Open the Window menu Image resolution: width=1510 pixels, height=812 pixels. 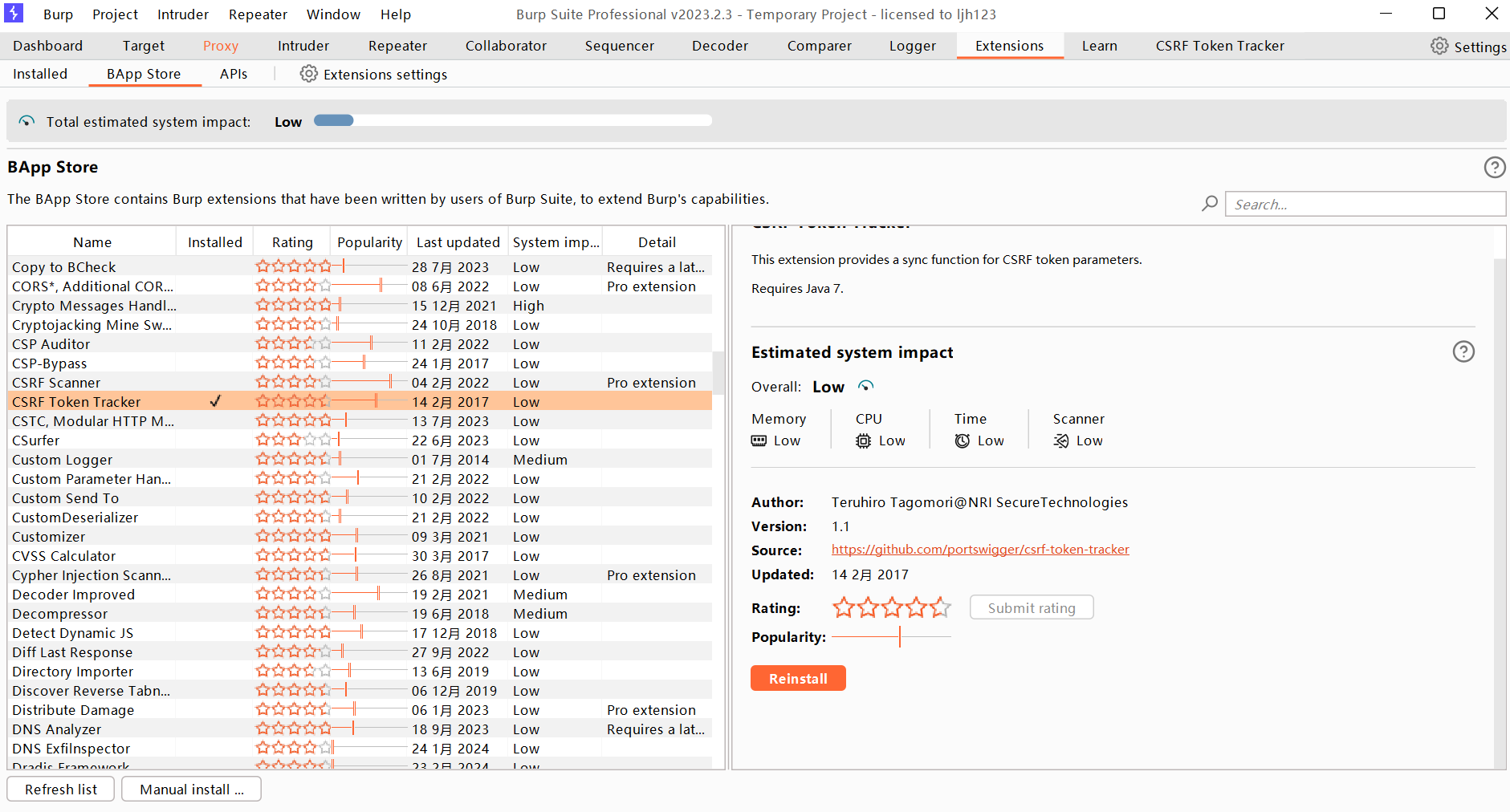tap(333, 14)
